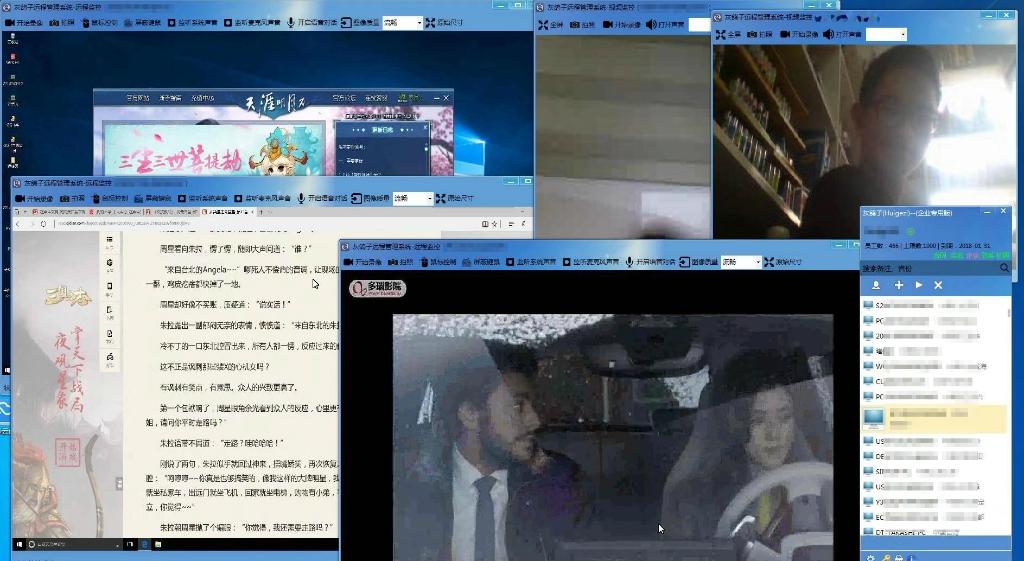The height and width of the screenshot is (561, 1024).
Task: Go fullscreen in the left camera window
Action: (551, 25)
